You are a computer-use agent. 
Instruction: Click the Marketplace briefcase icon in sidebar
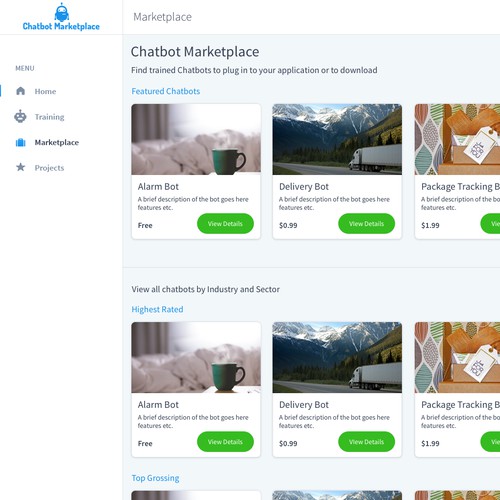click(21, 142)
